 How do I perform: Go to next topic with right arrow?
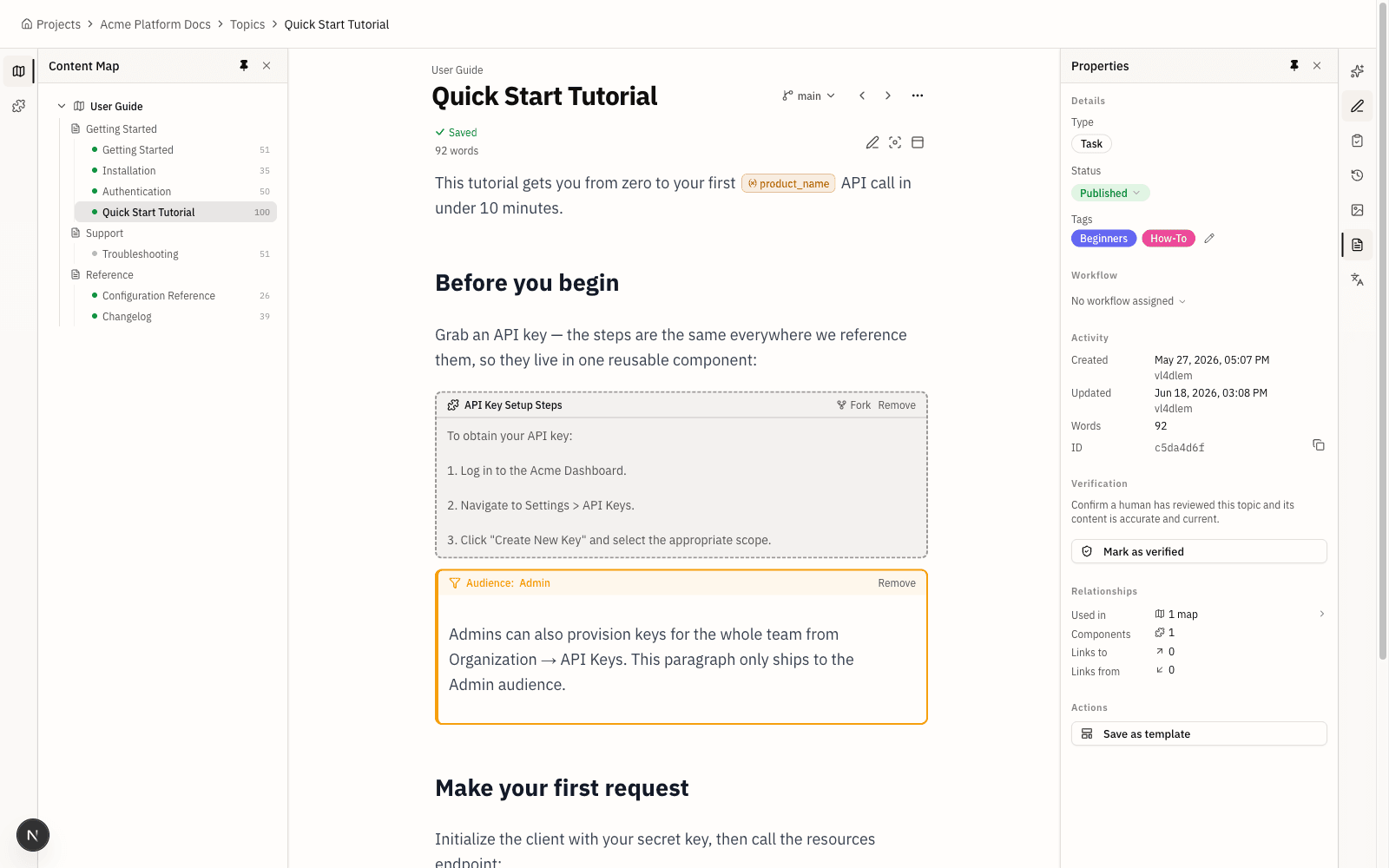click(888, 95)
